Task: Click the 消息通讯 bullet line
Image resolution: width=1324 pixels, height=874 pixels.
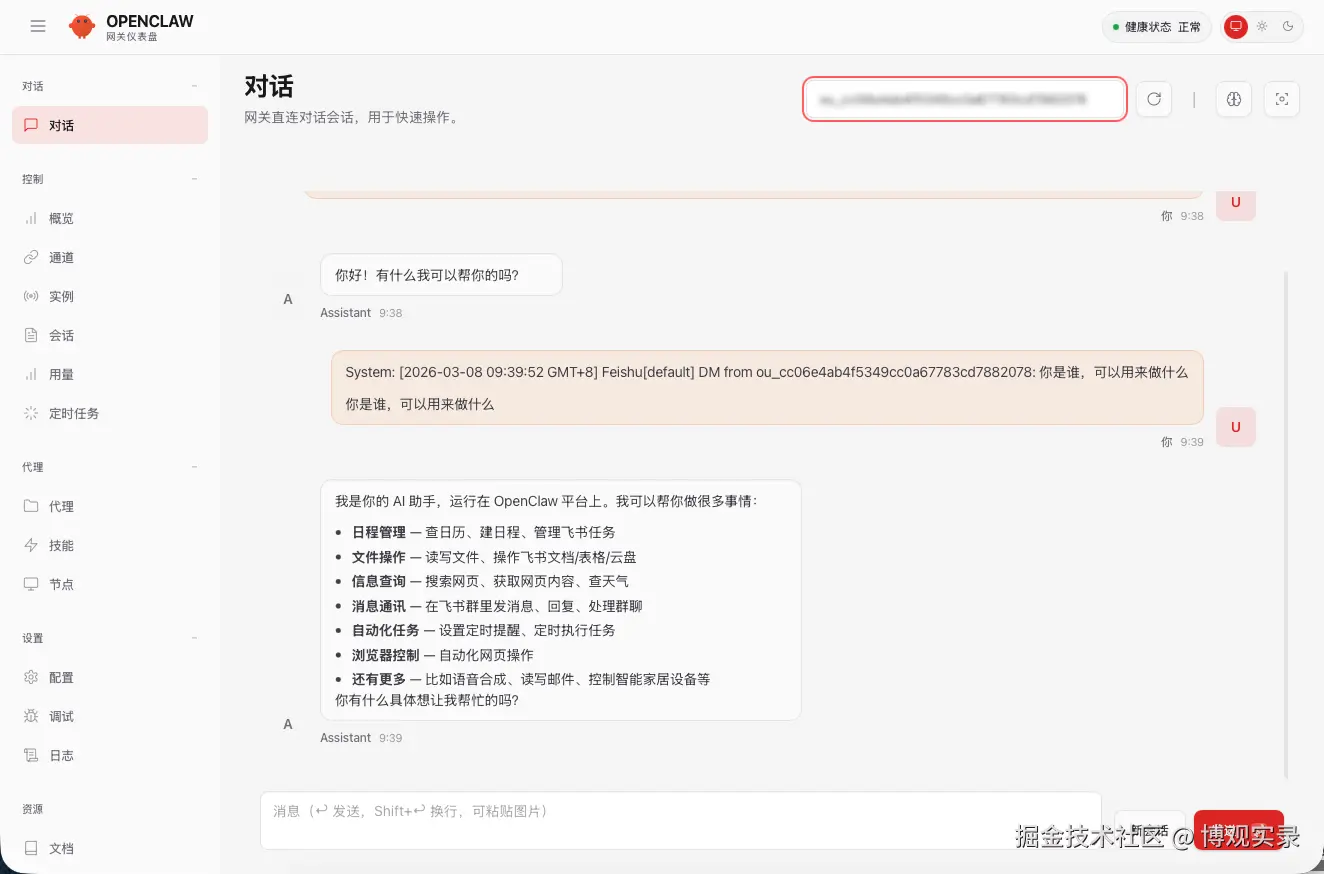Action: pos(497,606)
